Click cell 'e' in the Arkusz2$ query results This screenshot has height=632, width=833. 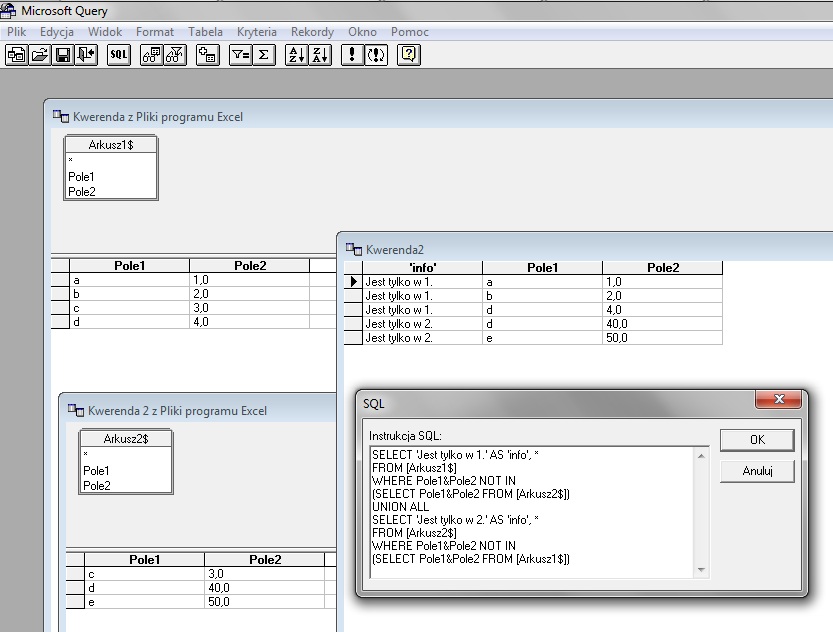coord(144,602)
